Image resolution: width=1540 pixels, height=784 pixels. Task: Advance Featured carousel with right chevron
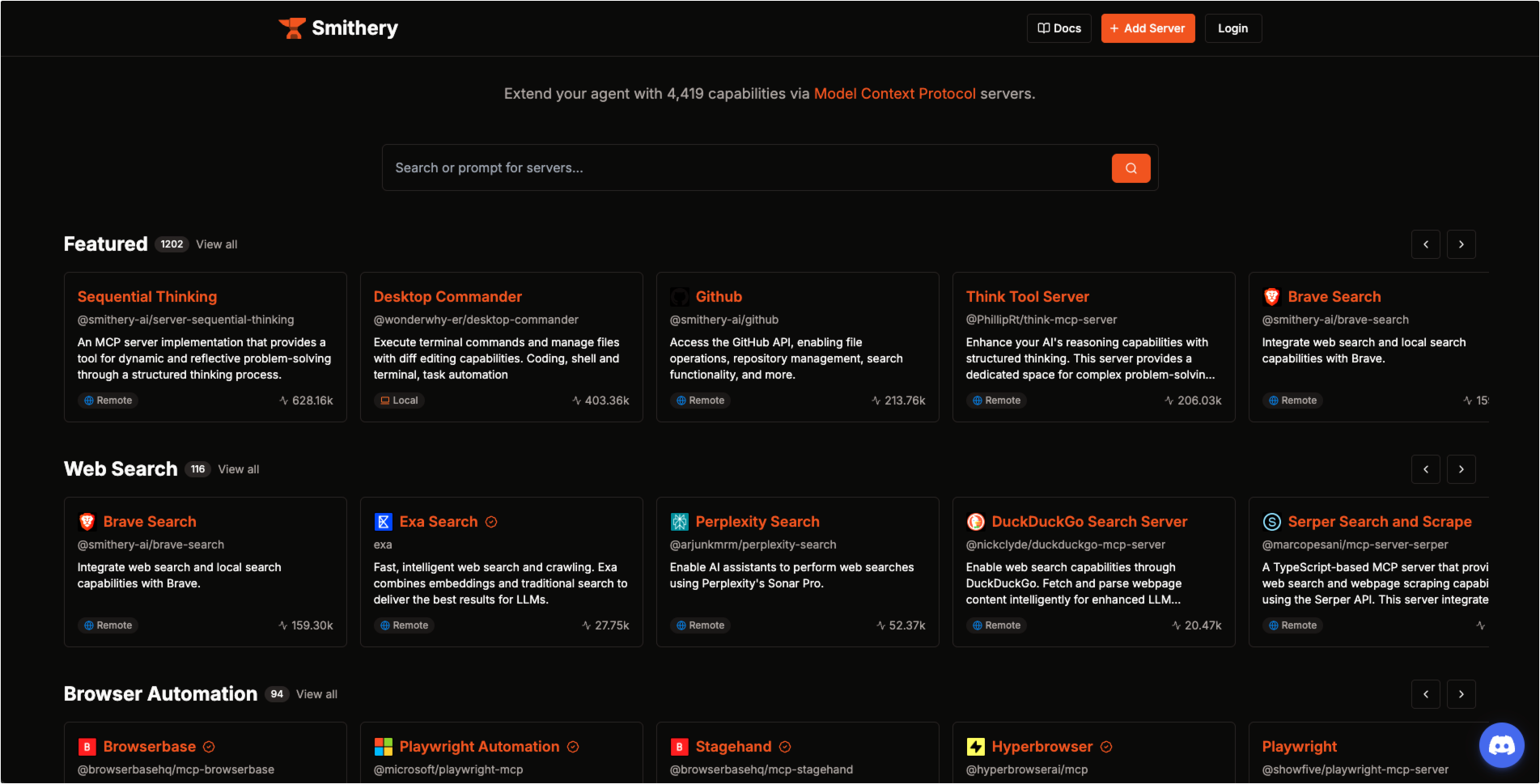(x=1461, y=244)
